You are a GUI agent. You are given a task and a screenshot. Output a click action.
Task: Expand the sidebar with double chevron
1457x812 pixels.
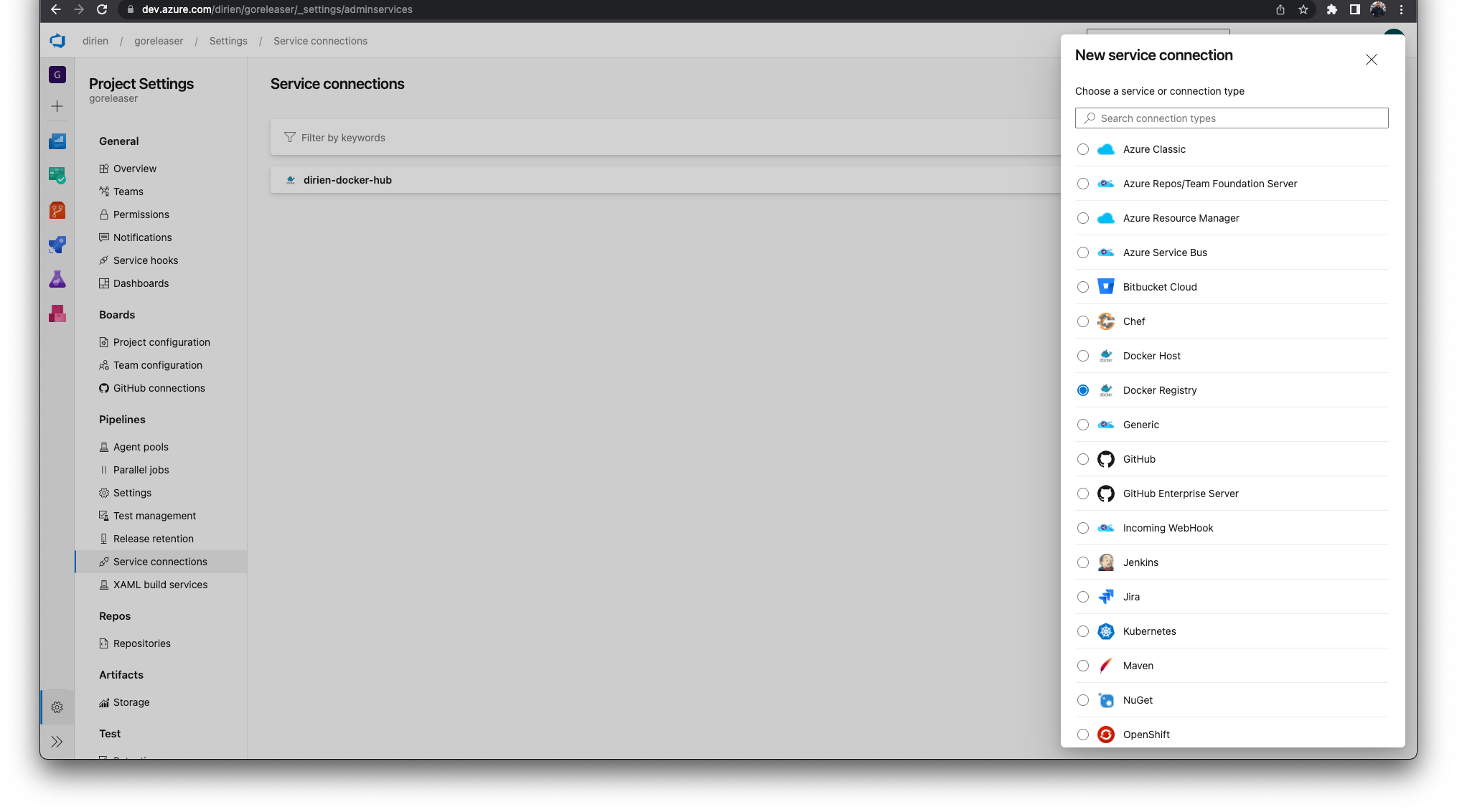(57, 742)
